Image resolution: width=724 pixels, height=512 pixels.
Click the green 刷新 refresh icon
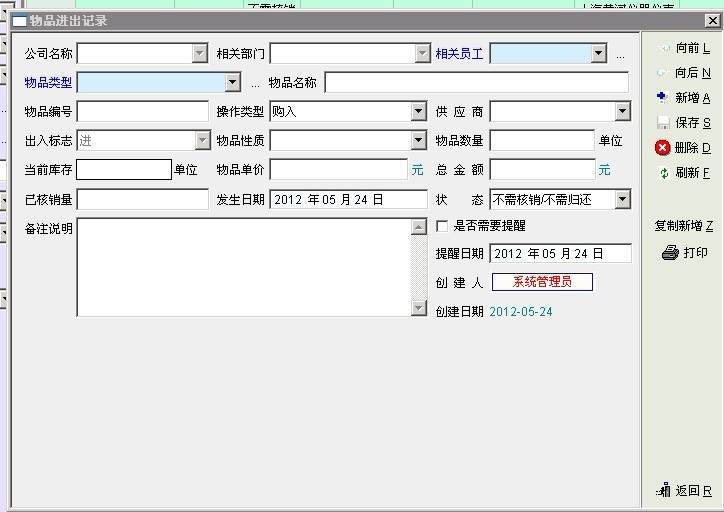click(x=662, y=173)
